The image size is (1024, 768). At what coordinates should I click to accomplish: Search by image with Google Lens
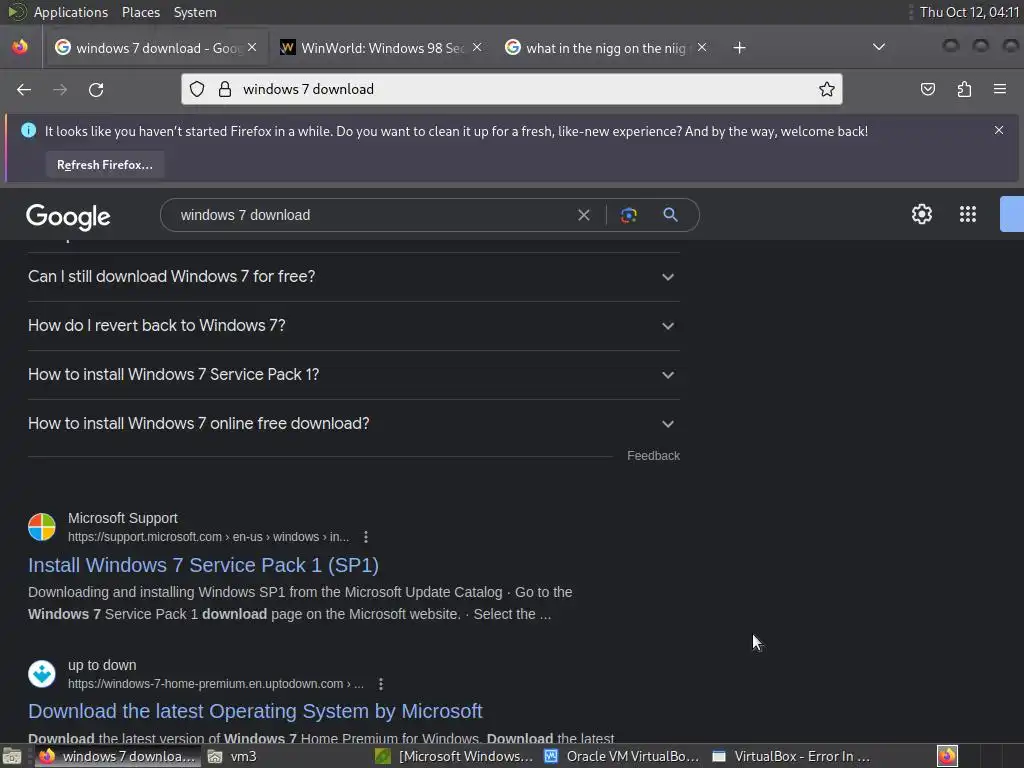click(x=628, y=215)
